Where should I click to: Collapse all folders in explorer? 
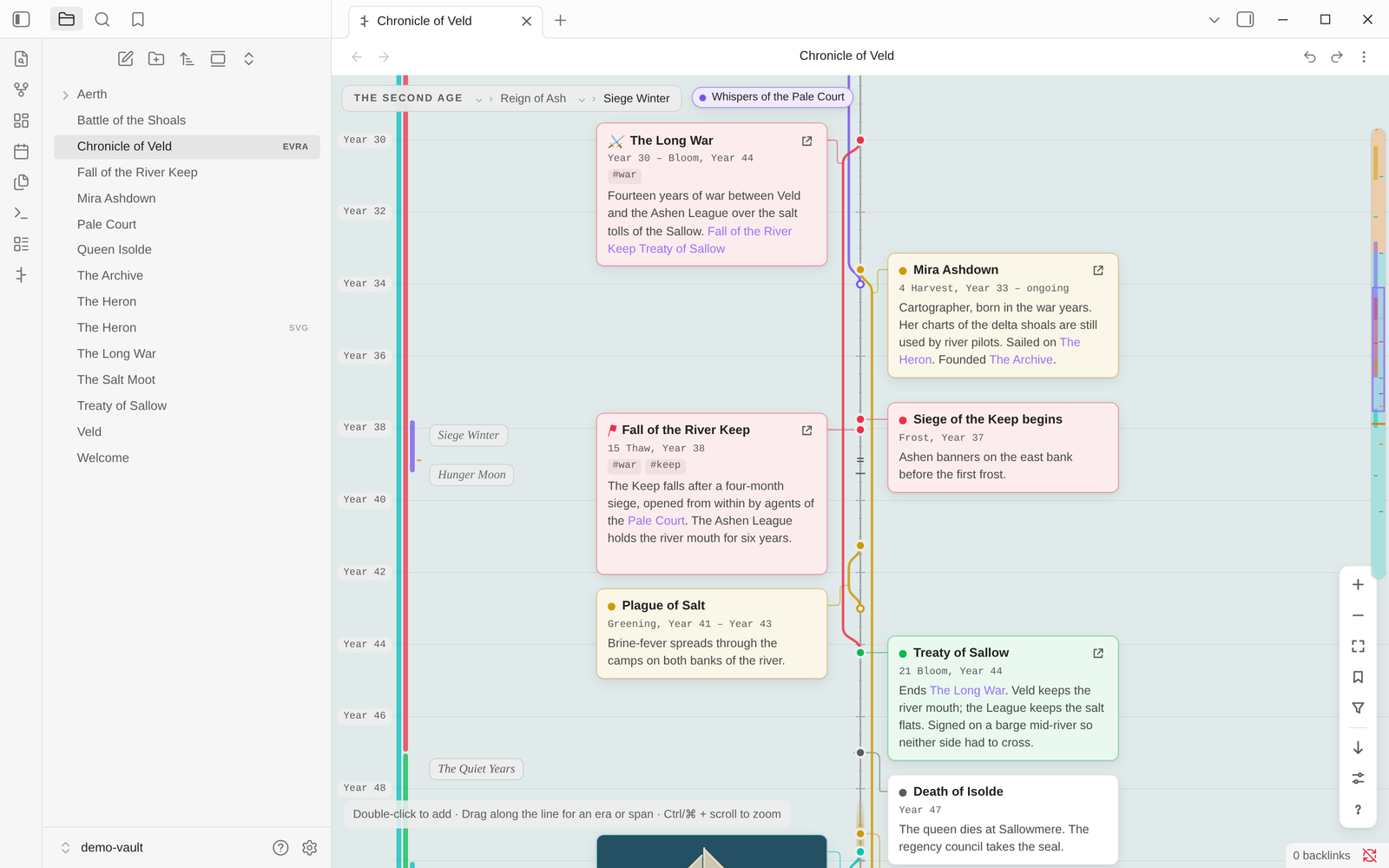pos(248,59)
